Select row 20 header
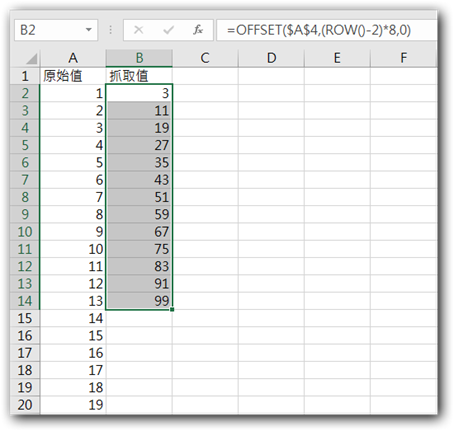 click(25, 405)
